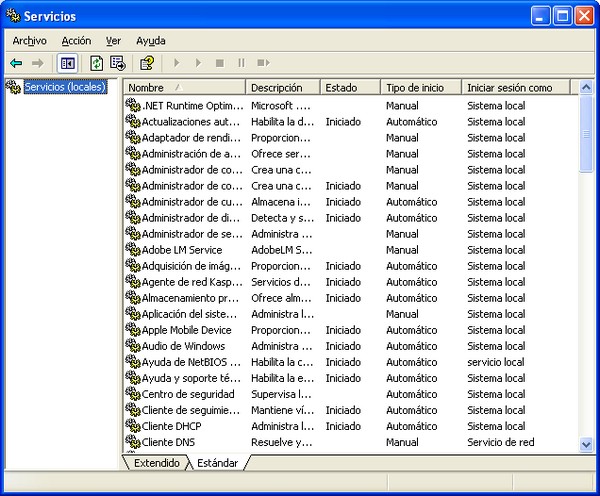Click 'Resuelve y...' description cell
The image size is (600, 496).
(x=282, y=442)
